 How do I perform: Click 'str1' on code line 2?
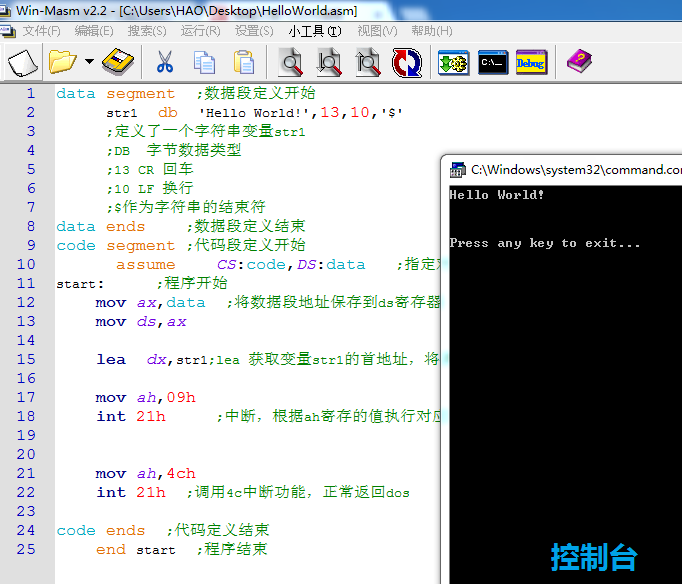pyautogui.click(x=122, y=113)
